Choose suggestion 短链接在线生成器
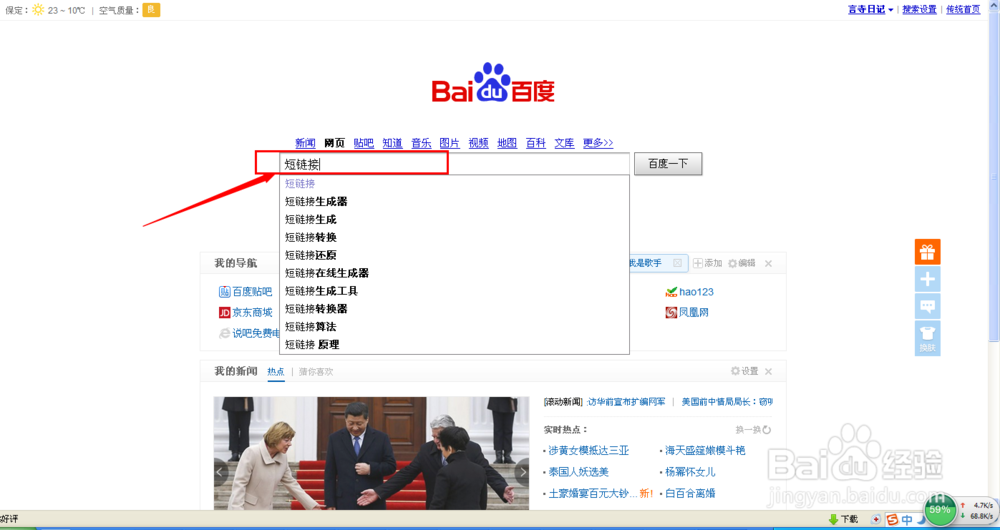Viewport: 1000px width, 530px height. tap(454, 273)
